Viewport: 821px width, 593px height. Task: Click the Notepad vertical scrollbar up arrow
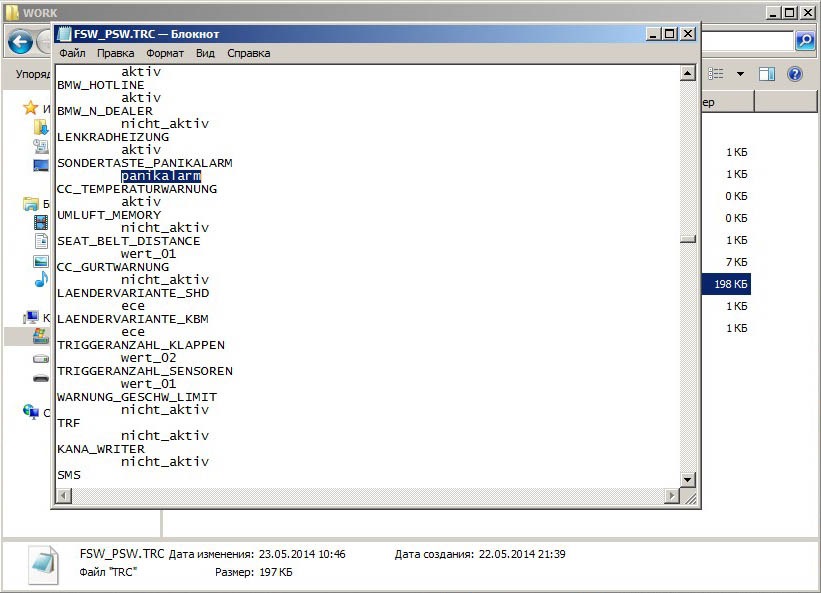pos(687,73)
